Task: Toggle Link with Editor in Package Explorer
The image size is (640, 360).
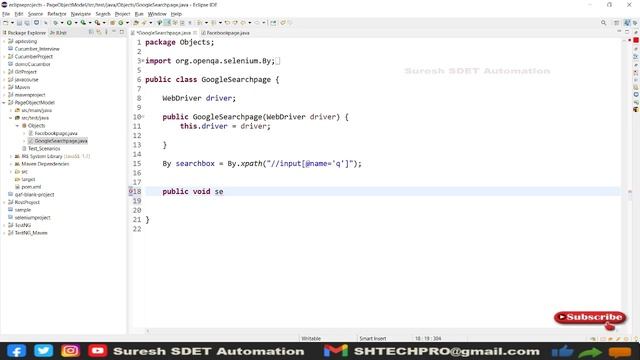Action: coord(99,32)
